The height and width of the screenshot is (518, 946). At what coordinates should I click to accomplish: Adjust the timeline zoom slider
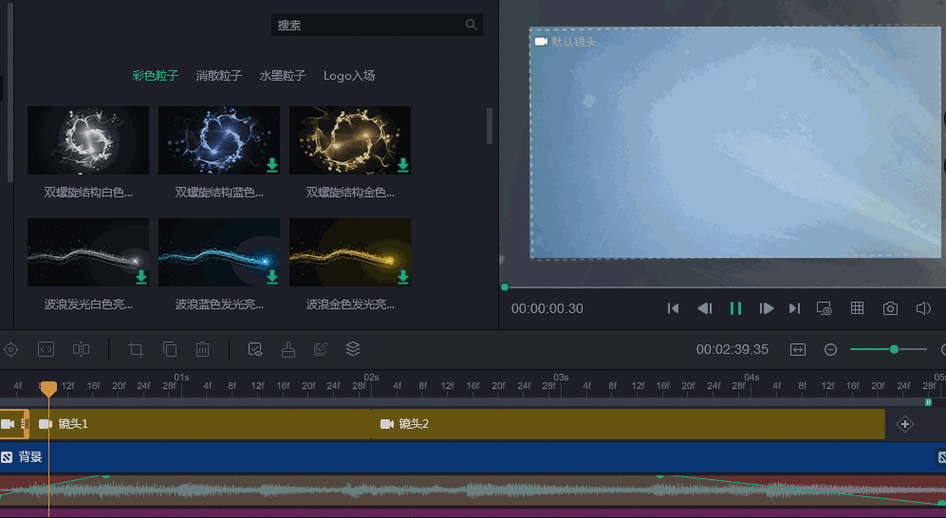coord(894,349)
